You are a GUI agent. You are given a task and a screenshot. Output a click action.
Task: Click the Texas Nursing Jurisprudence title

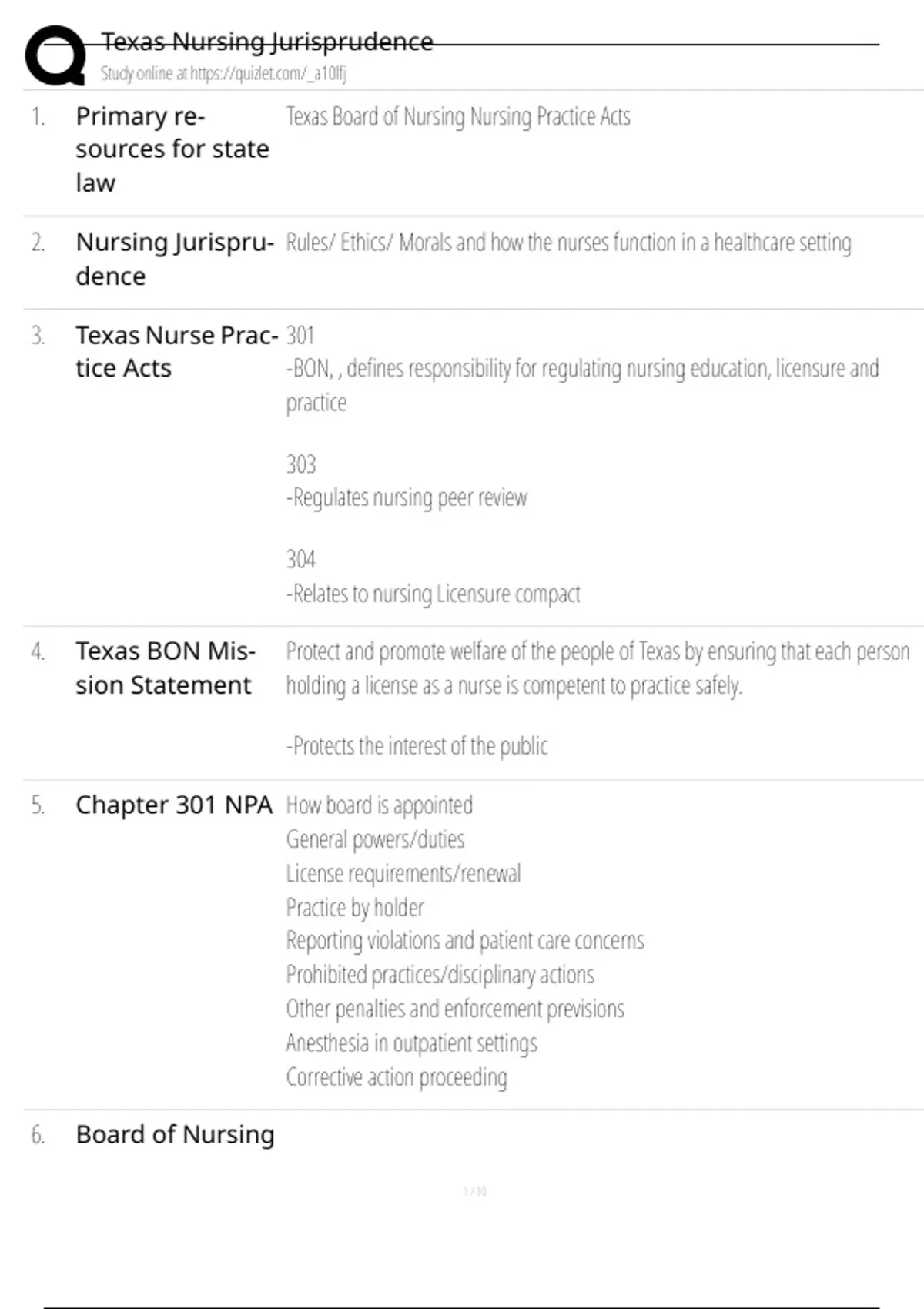point(266,42)
